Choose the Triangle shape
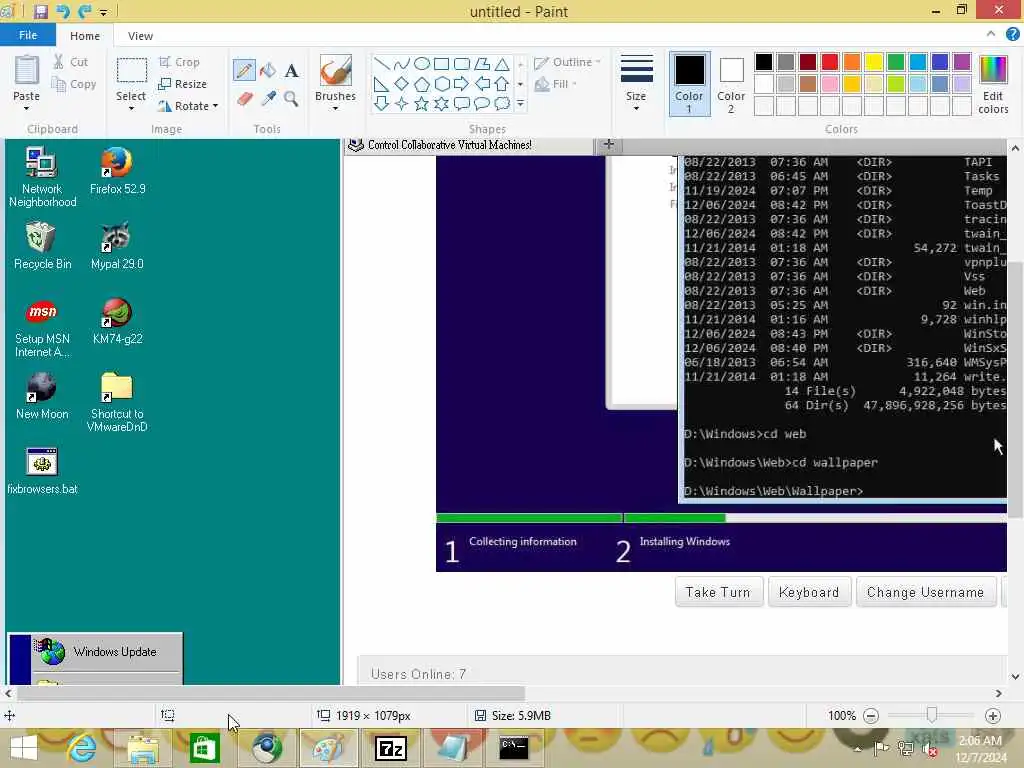Image resolution: width=1024 pixels, height=768 pixels. click(x=502, y=63)
